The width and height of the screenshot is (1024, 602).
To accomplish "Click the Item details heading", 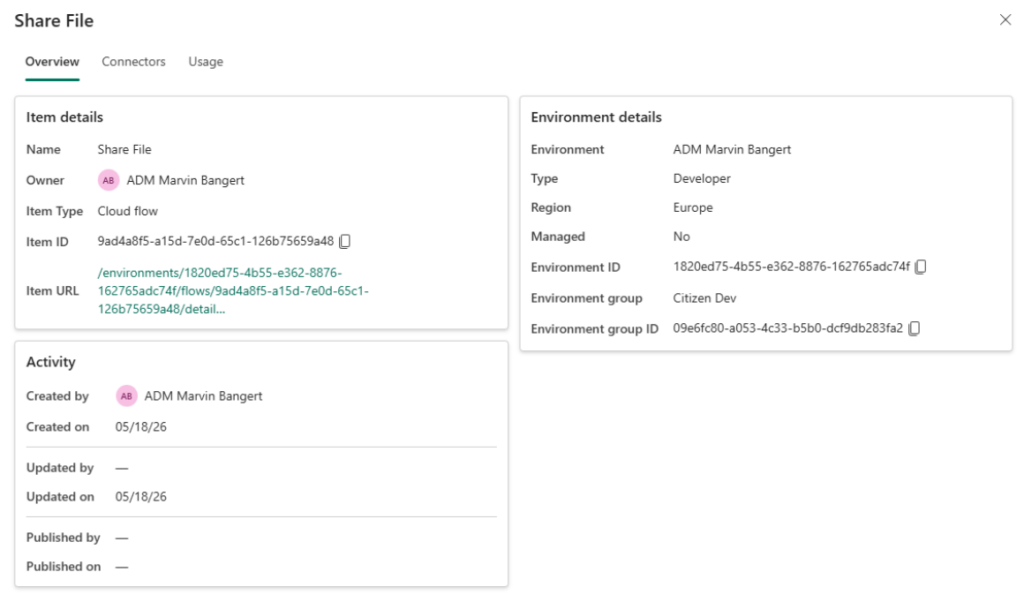I will coord(64,117).
